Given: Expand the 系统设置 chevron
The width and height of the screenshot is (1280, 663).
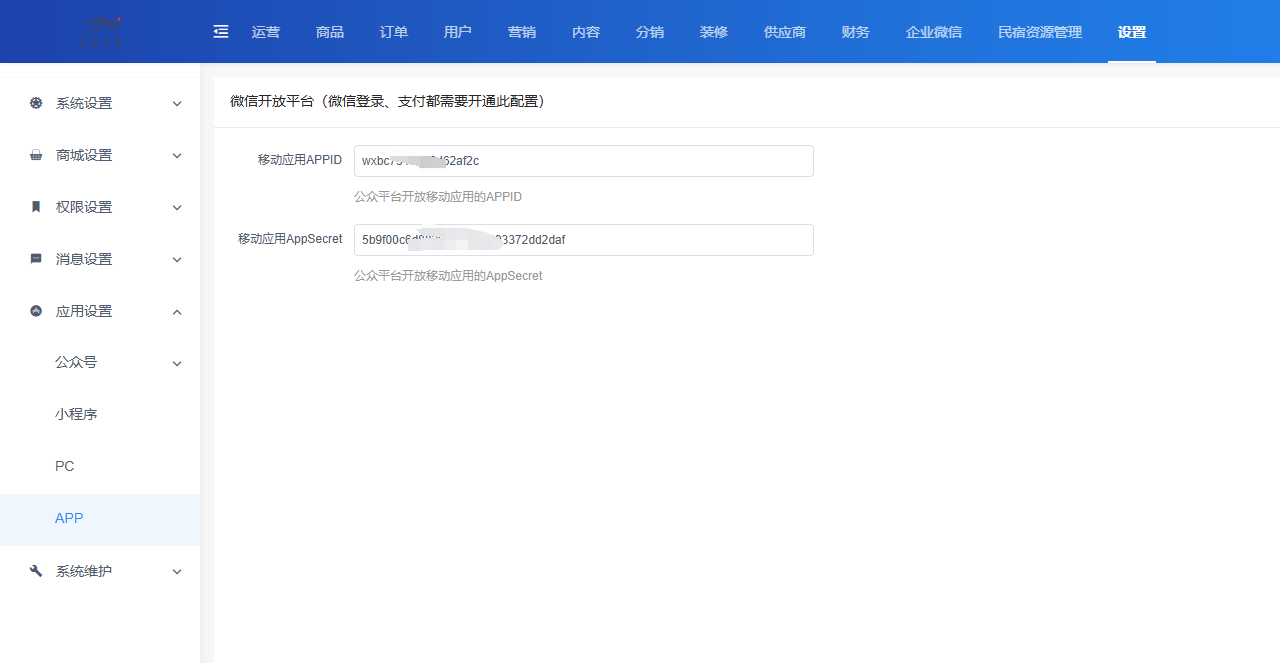Looking at the screenshot, I should 177,104.
